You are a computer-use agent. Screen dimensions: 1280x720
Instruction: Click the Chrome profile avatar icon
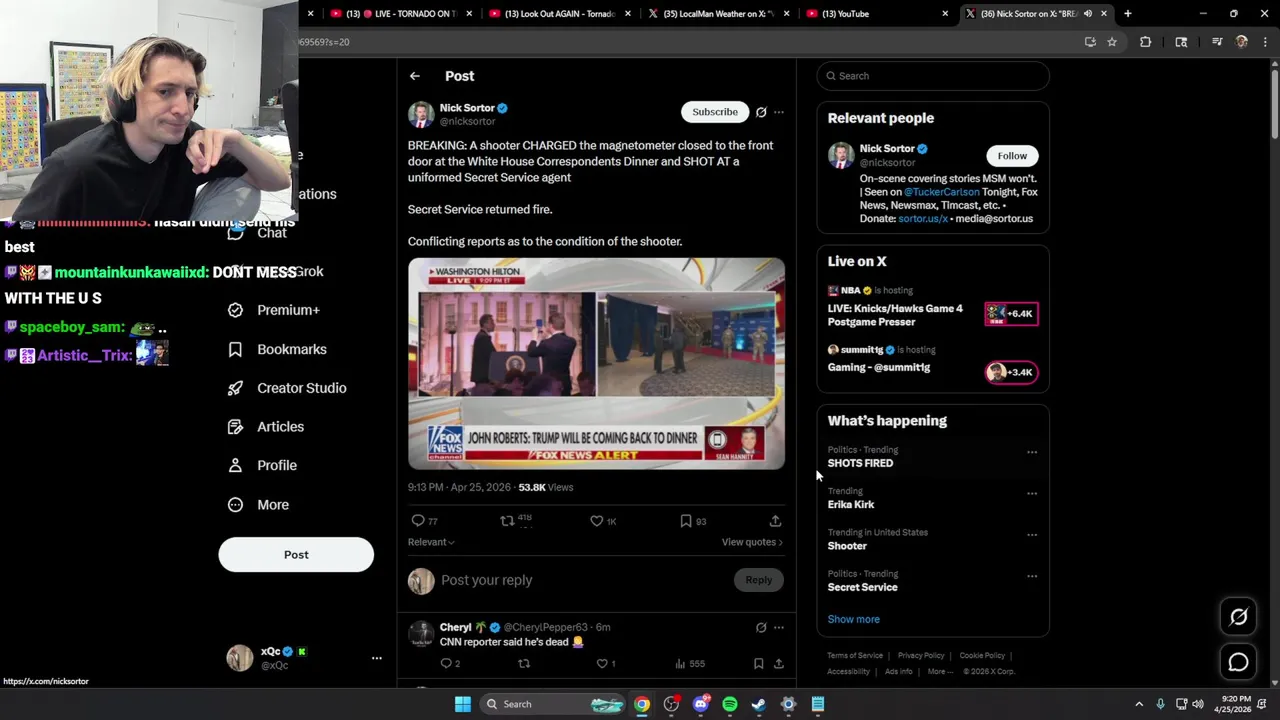point(1242,42)
